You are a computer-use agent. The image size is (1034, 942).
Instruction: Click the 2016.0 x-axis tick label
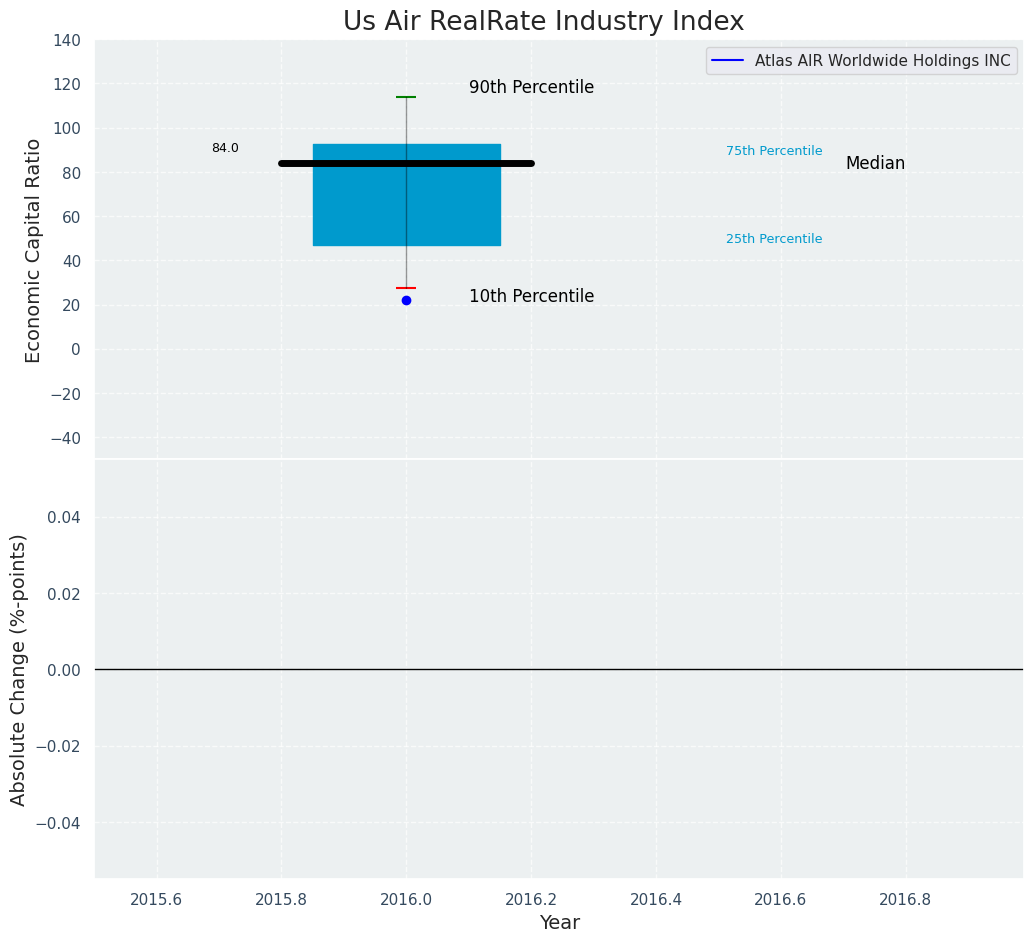pyautogui.click(x=406, y=899)
